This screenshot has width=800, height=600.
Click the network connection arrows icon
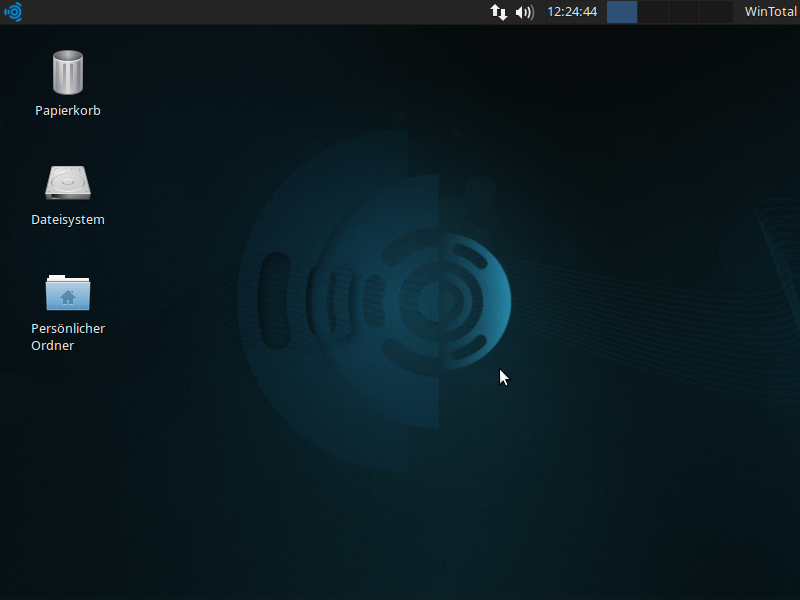[498, 12]
